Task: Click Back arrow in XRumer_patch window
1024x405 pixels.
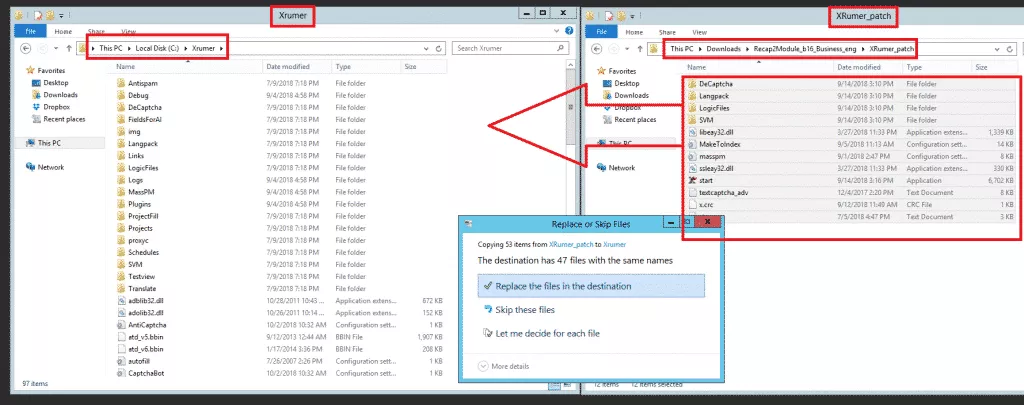Action: pos(597,49)
